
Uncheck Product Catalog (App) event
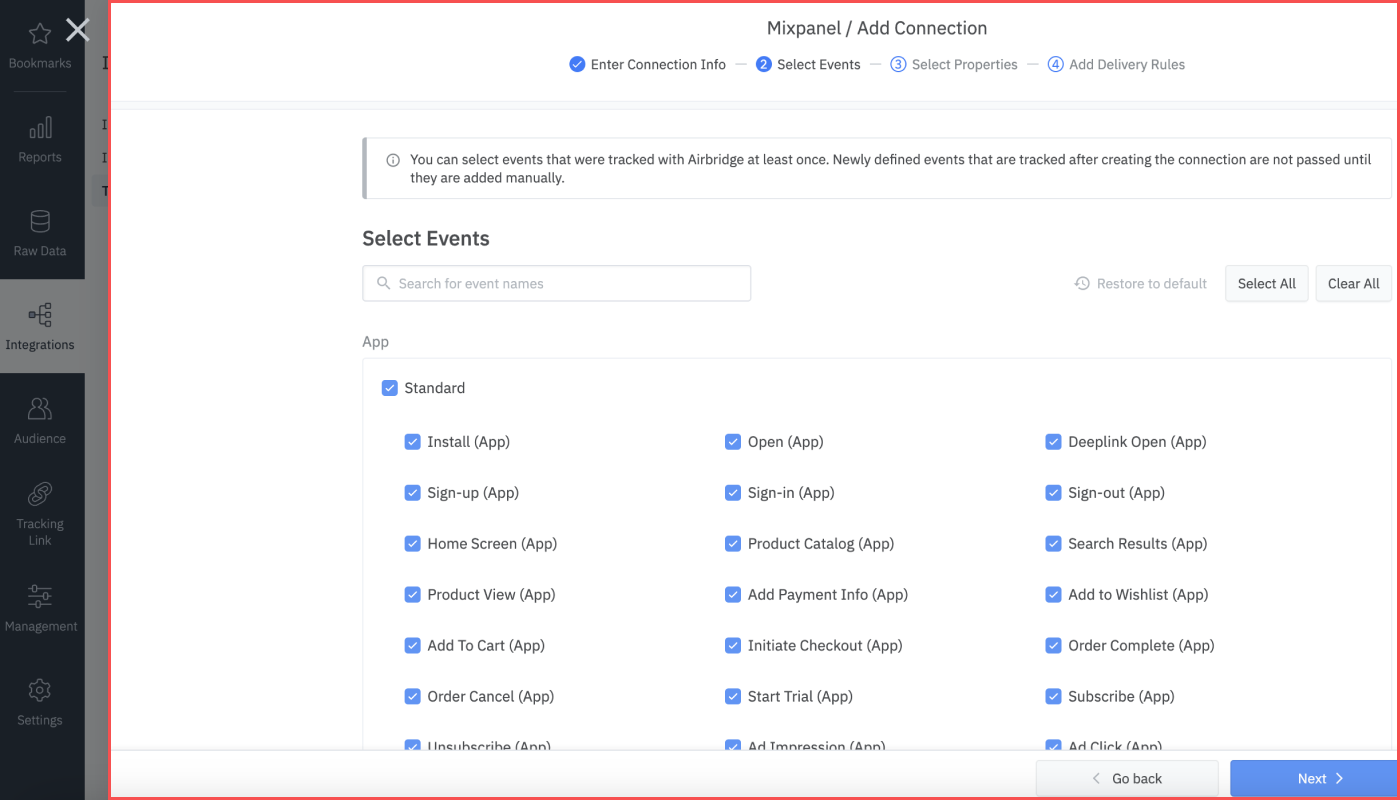coord(733,543)
